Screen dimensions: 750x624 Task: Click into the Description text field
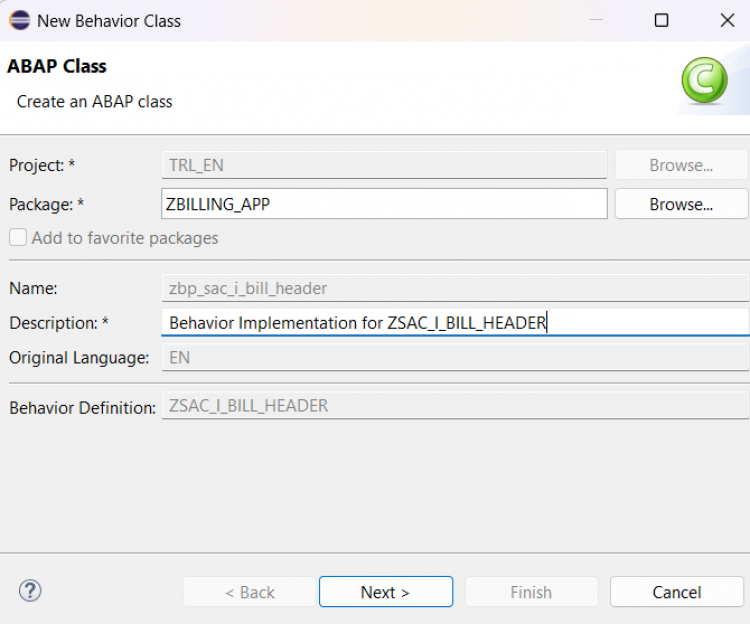(454, 322)
